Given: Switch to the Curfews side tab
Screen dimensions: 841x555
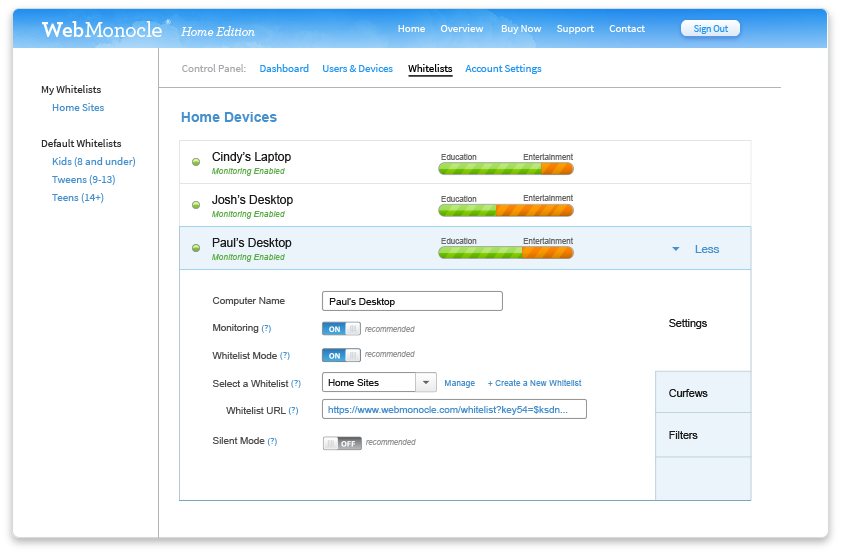Looking at the screenshot, I should (x=703, y=393).
